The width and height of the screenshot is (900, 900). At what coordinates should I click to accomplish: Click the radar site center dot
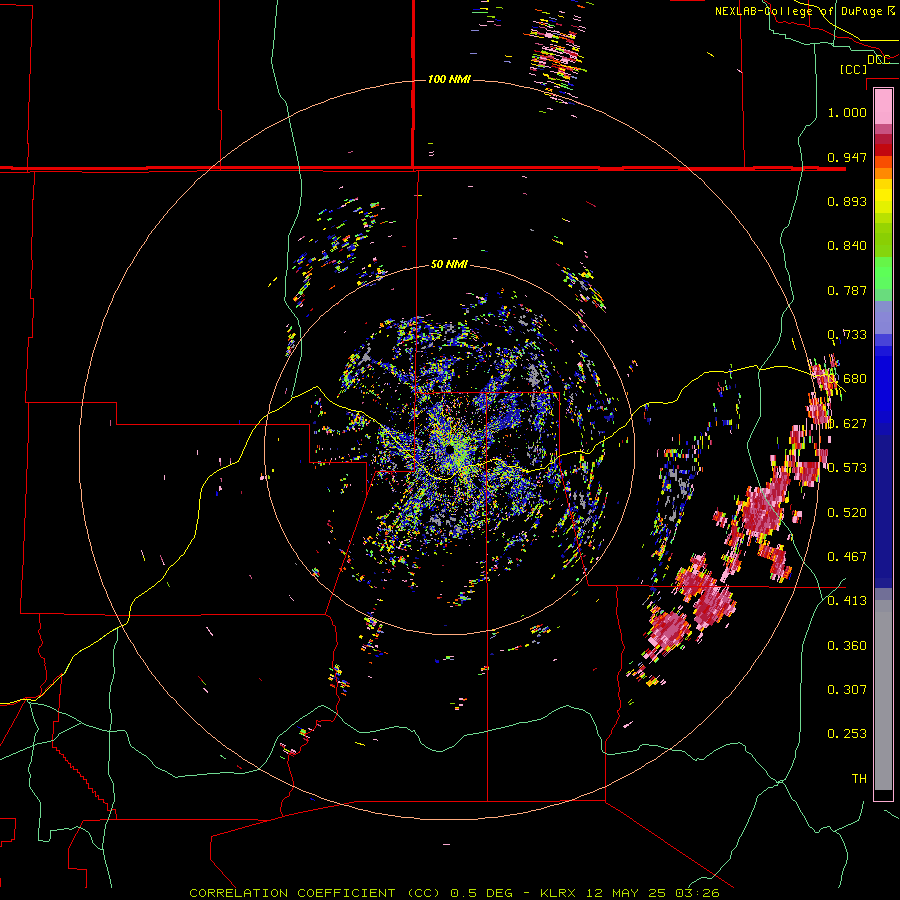[x=449, y=450]
